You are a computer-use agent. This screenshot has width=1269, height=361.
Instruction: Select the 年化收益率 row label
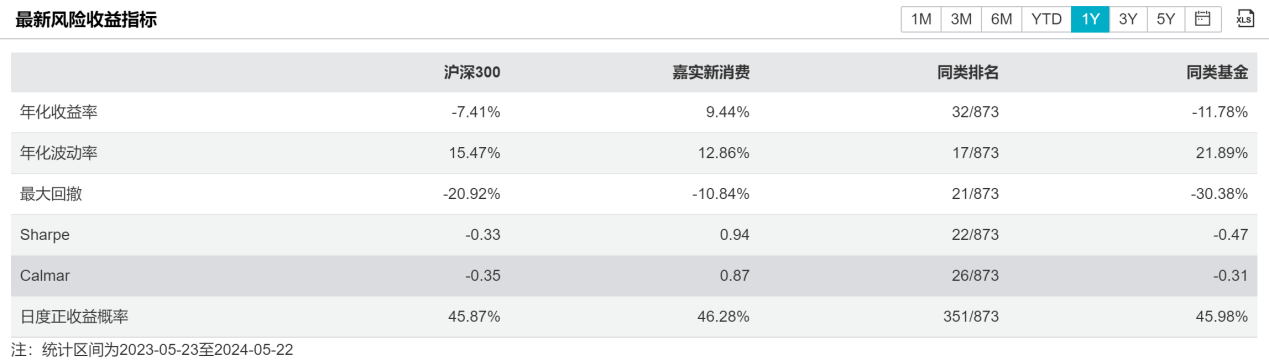(x=59, y=113)
